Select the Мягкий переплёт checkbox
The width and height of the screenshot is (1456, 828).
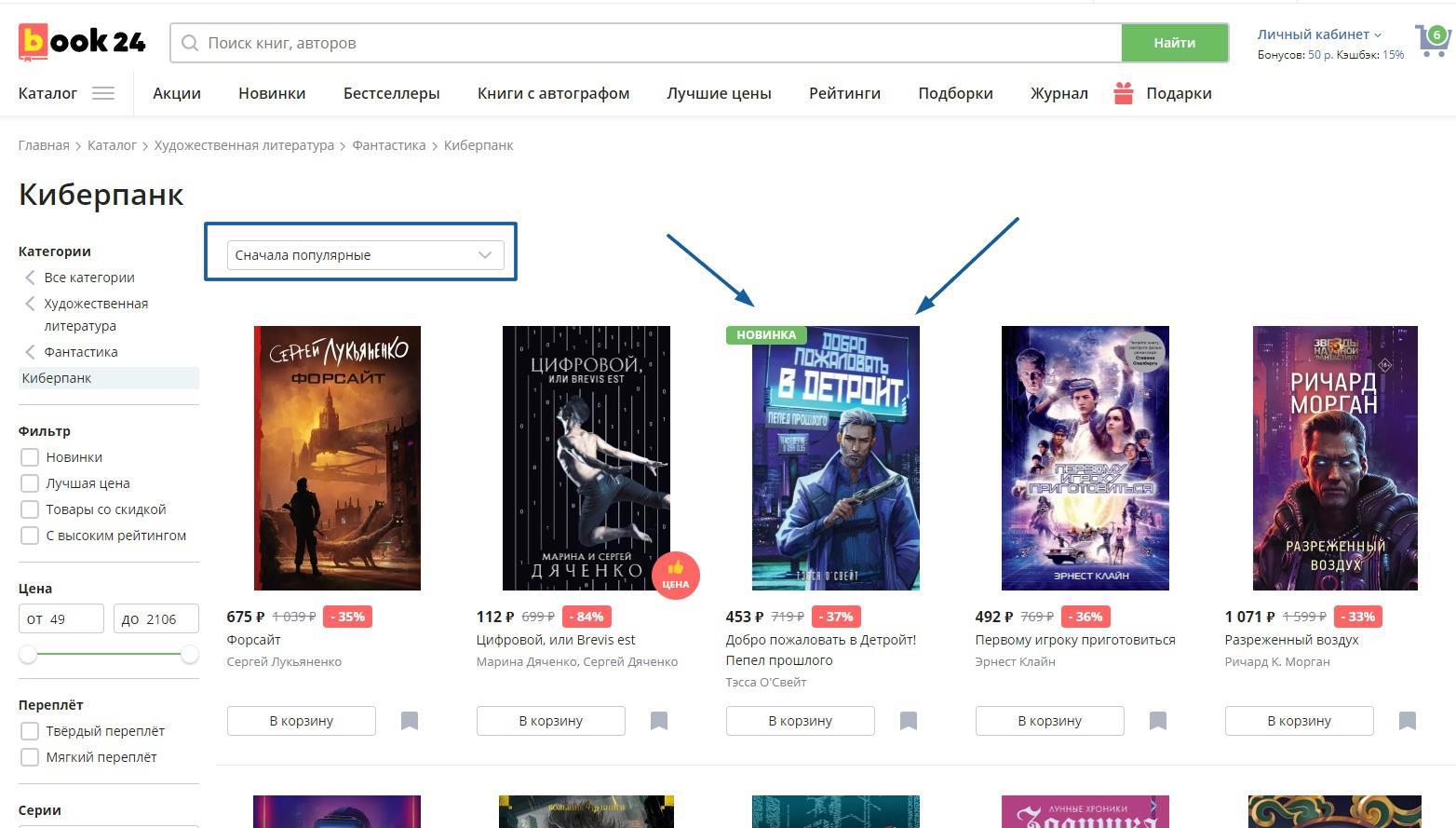tap(30, 757)
